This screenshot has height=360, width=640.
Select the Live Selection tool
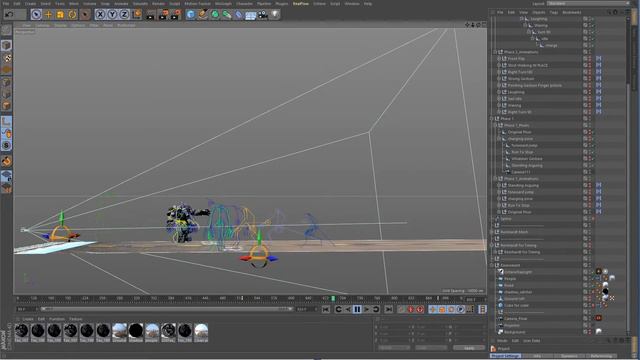click(36, 15)
